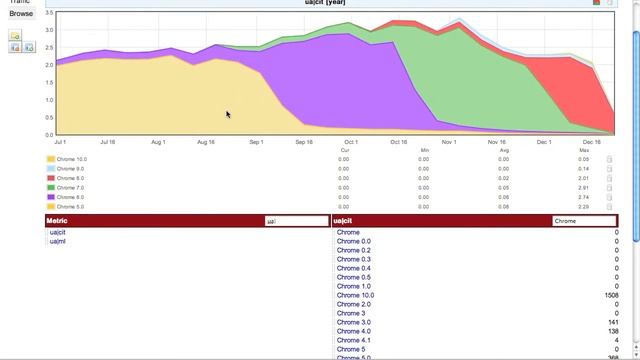
Task: Click the green Chrome 7.0 legend swatch
Action: [51, 188]
